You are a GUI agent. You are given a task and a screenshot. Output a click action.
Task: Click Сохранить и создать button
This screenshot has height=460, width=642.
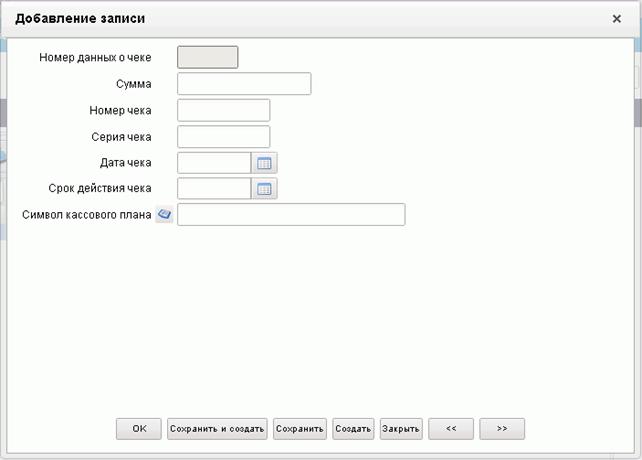tap(217, 429)
